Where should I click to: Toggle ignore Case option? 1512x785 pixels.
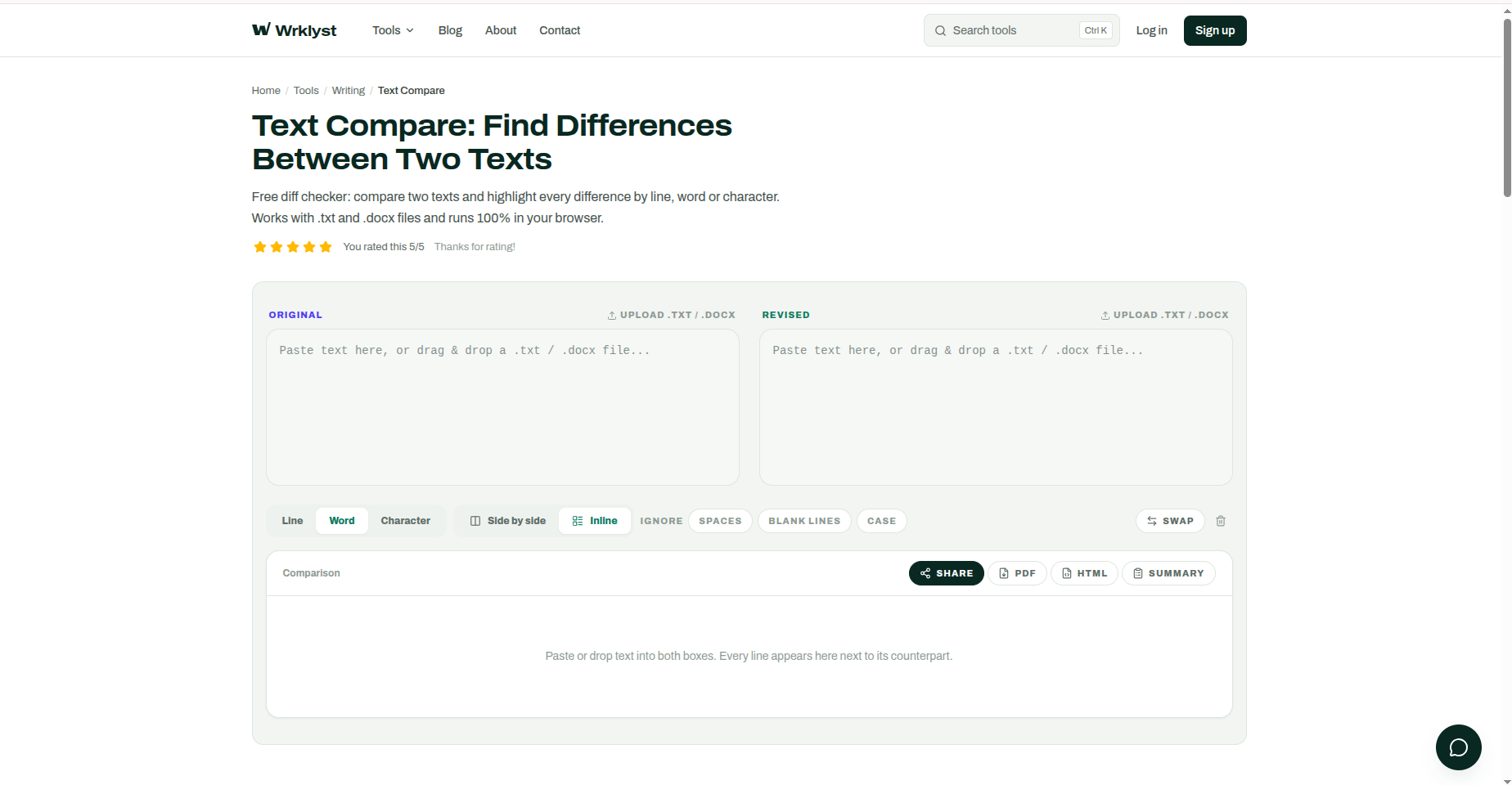click(881, 521)
